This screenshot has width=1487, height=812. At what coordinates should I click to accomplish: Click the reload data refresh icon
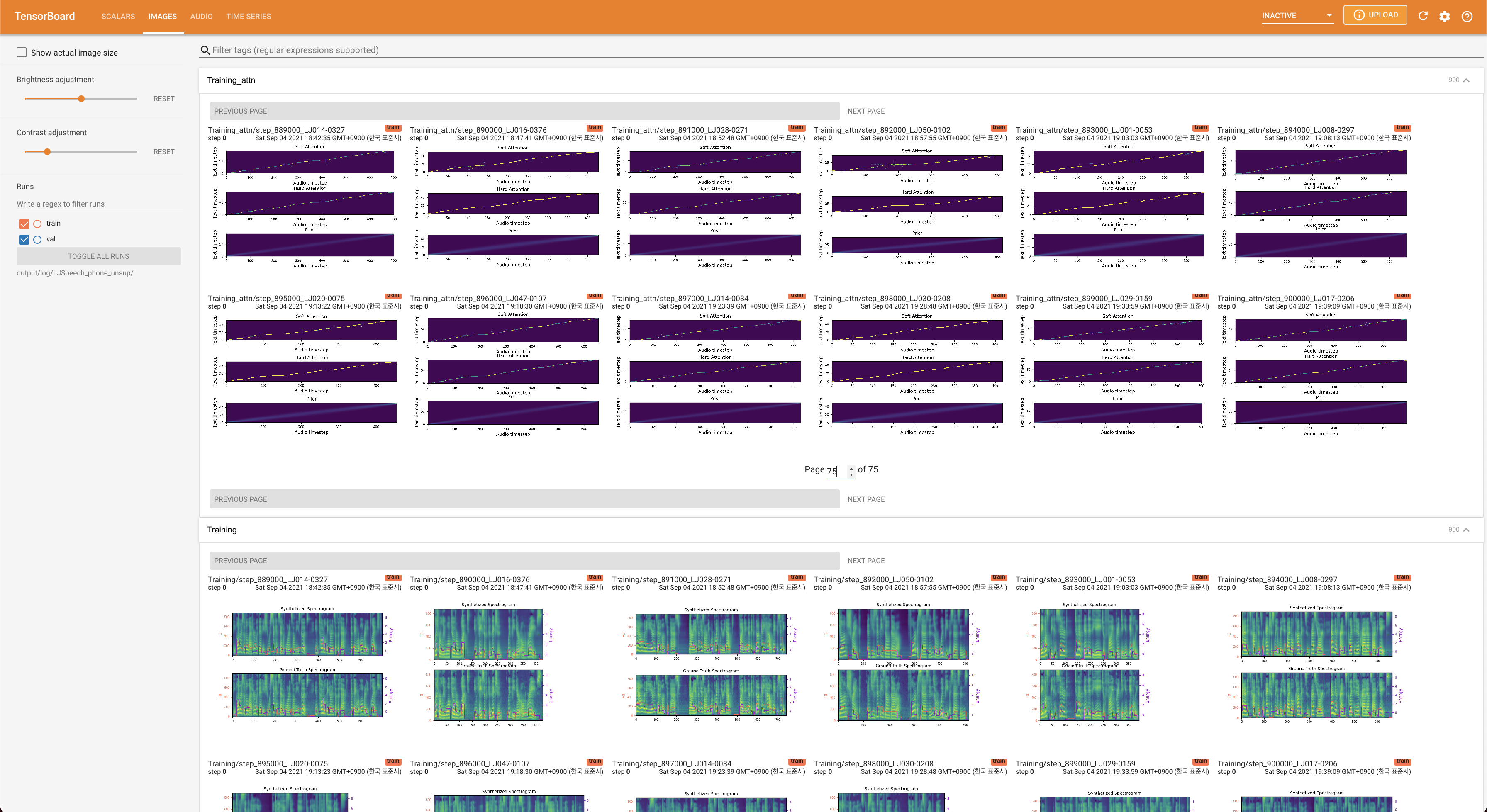(1423, 16)
